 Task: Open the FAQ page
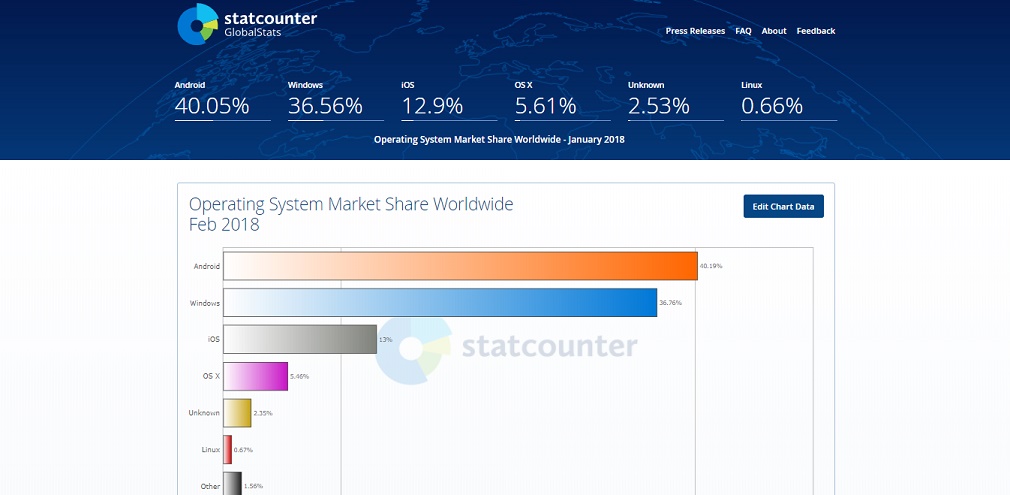coord(743,31)
